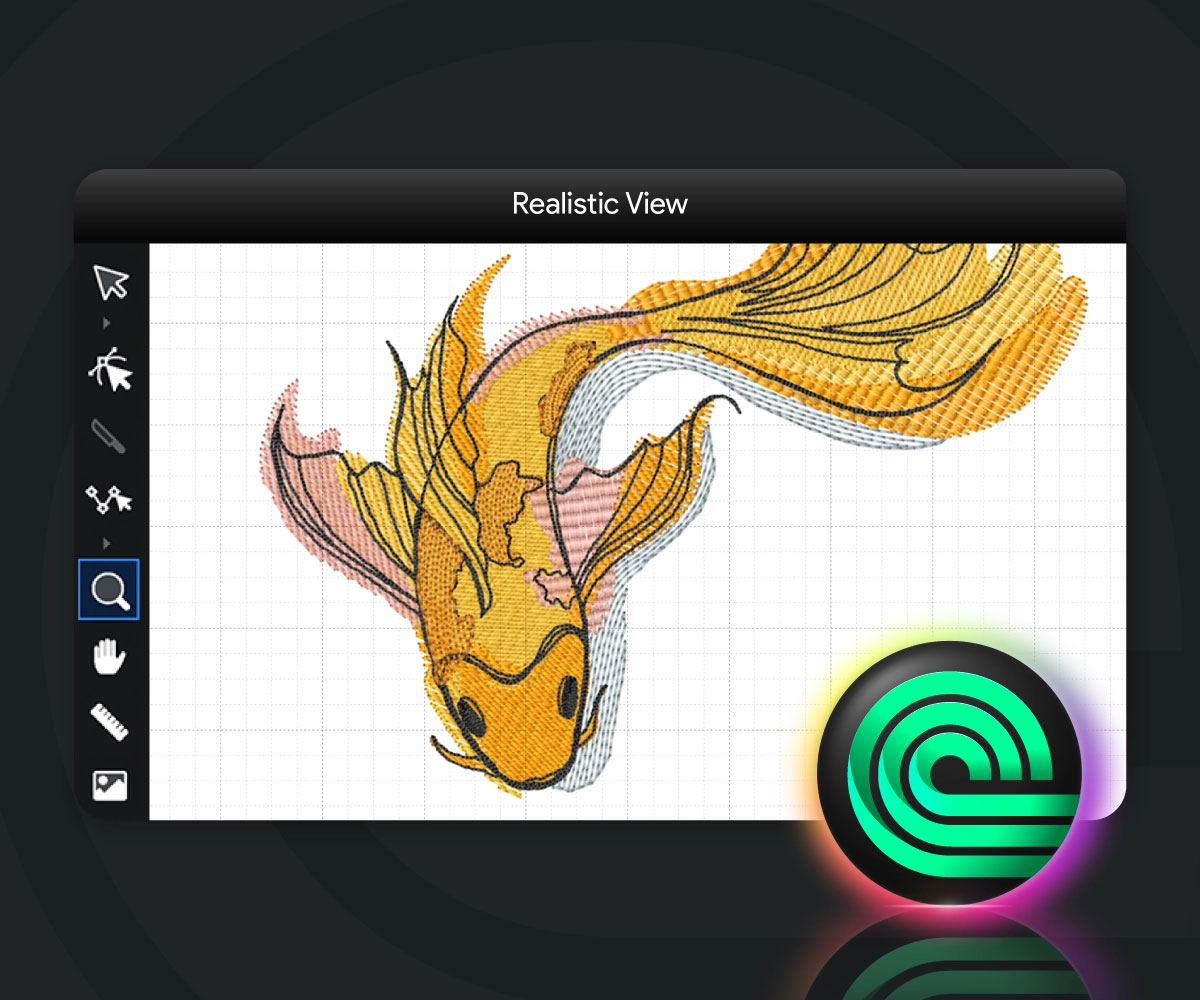
Task: Pick the ruler measure tool
Action: tap(109, 722)
